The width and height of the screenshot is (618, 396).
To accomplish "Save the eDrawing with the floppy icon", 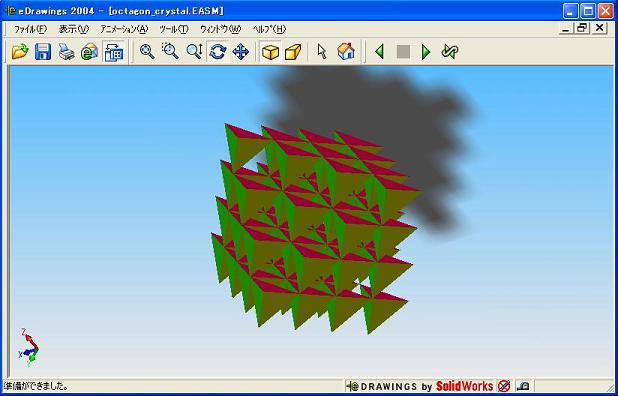I will click(43, 52).
